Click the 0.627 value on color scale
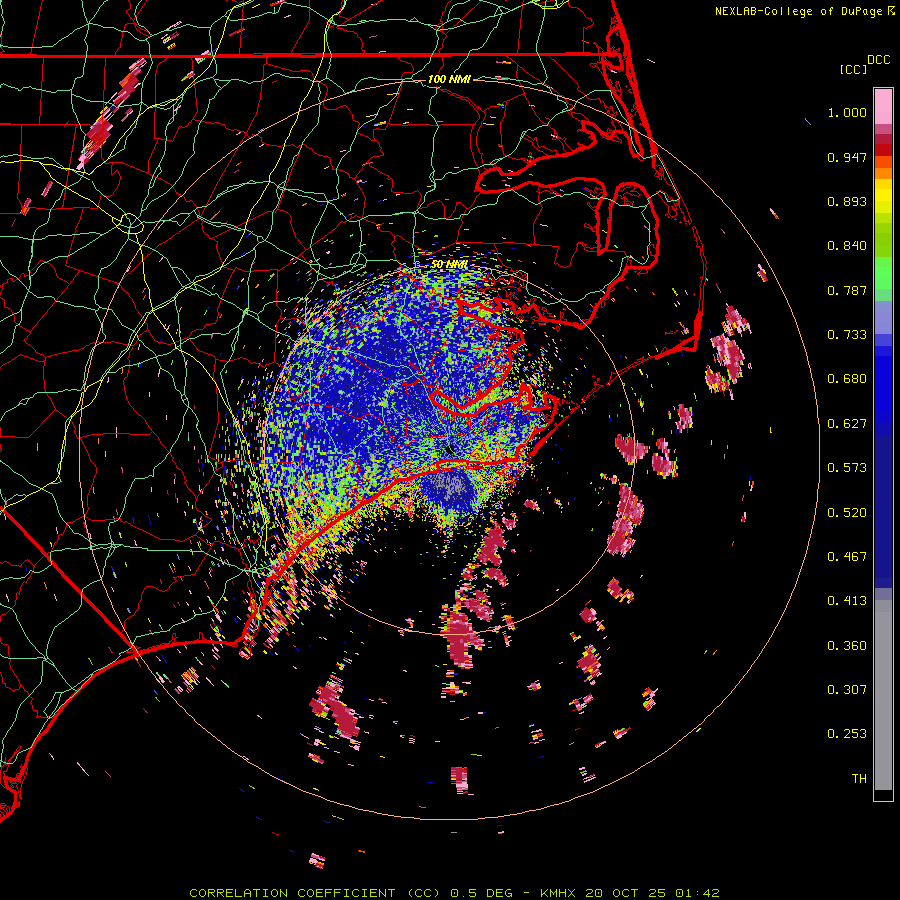The height and width of the screenshot is (900, 900). coord(847,424)
